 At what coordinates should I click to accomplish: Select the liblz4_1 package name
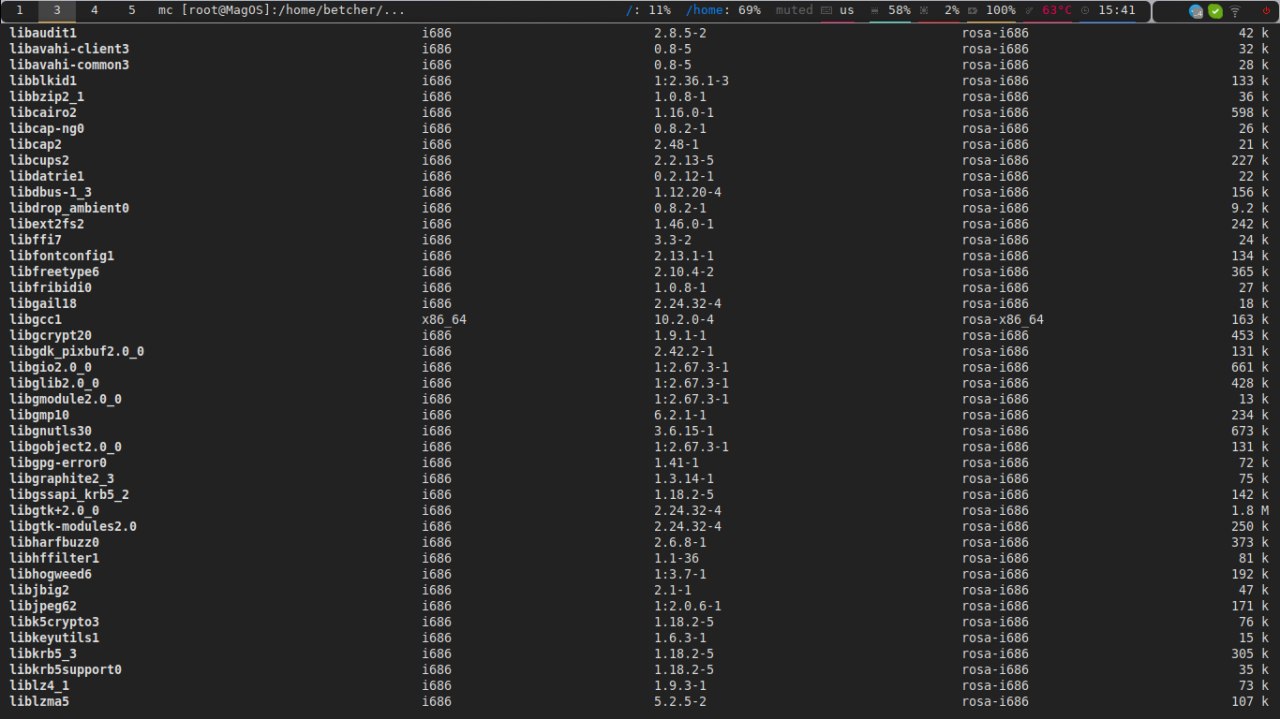pyautogui.click(x=39, y=686)
